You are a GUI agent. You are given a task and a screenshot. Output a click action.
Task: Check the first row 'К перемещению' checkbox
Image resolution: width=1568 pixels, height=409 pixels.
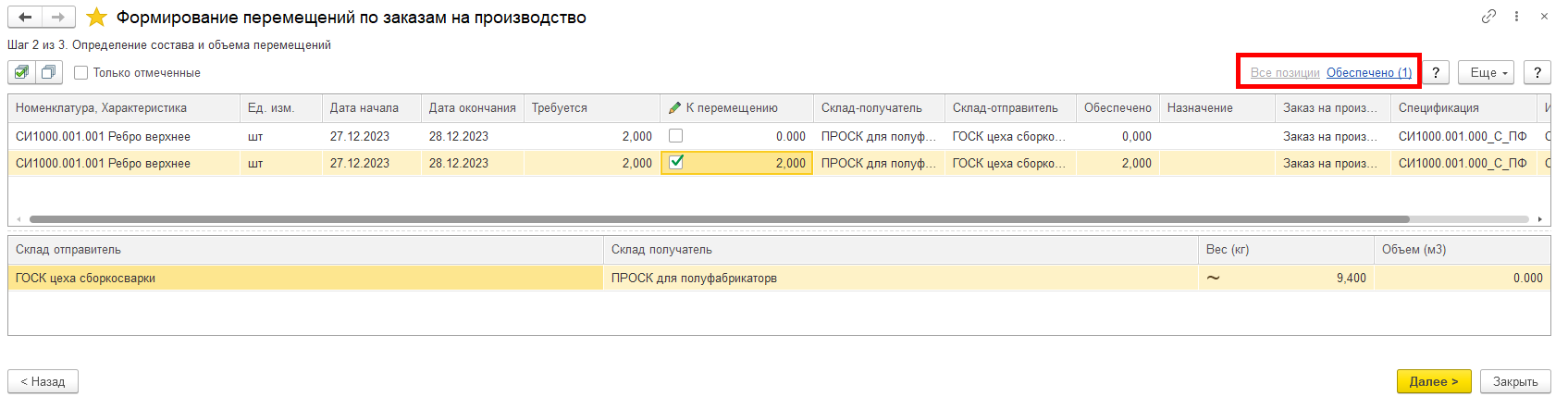pos(676,136)
